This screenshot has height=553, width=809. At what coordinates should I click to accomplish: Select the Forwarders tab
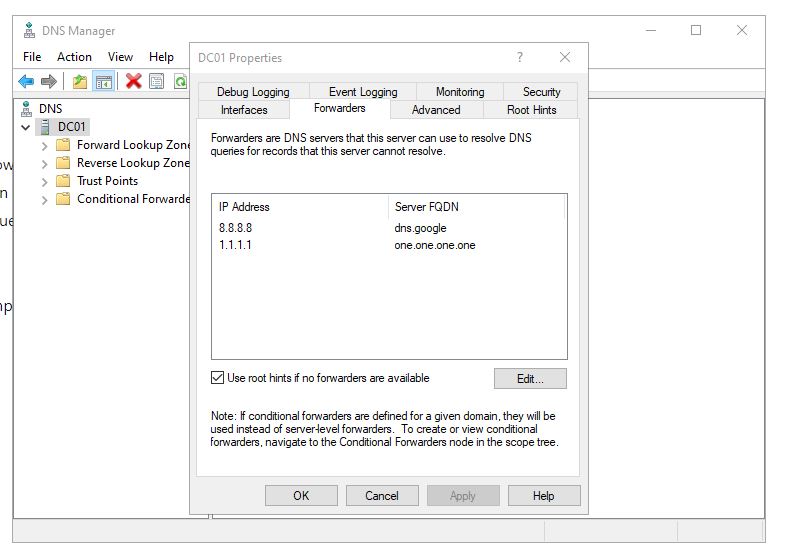339,108
